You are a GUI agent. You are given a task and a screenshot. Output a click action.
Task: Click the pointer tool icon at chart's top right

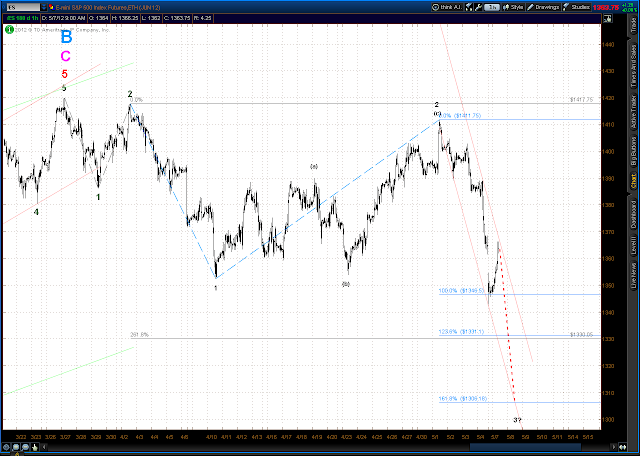click(x=608, y=18)
